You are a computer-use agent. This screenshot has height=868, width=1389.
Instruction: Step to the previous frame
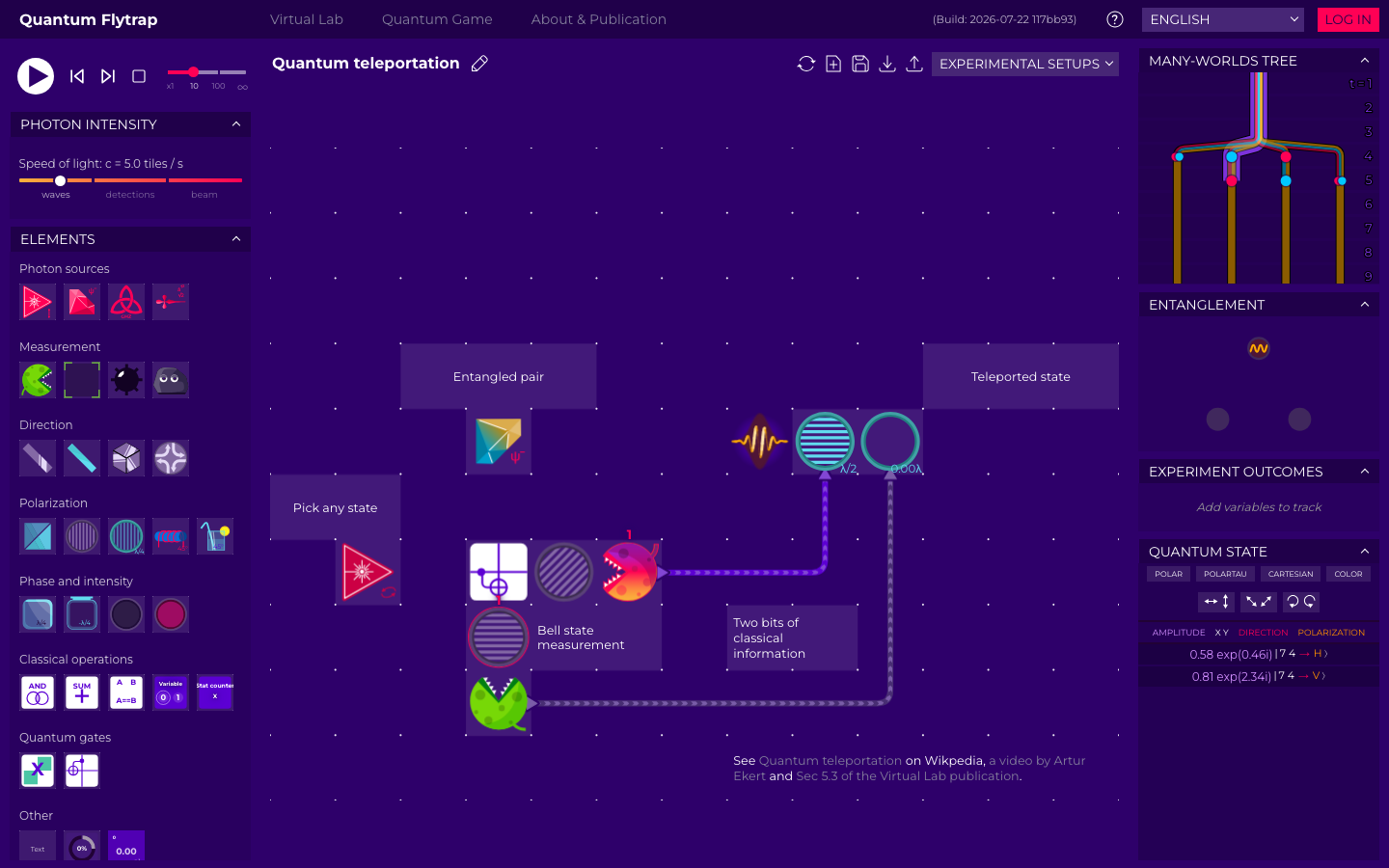coord(77,76)
